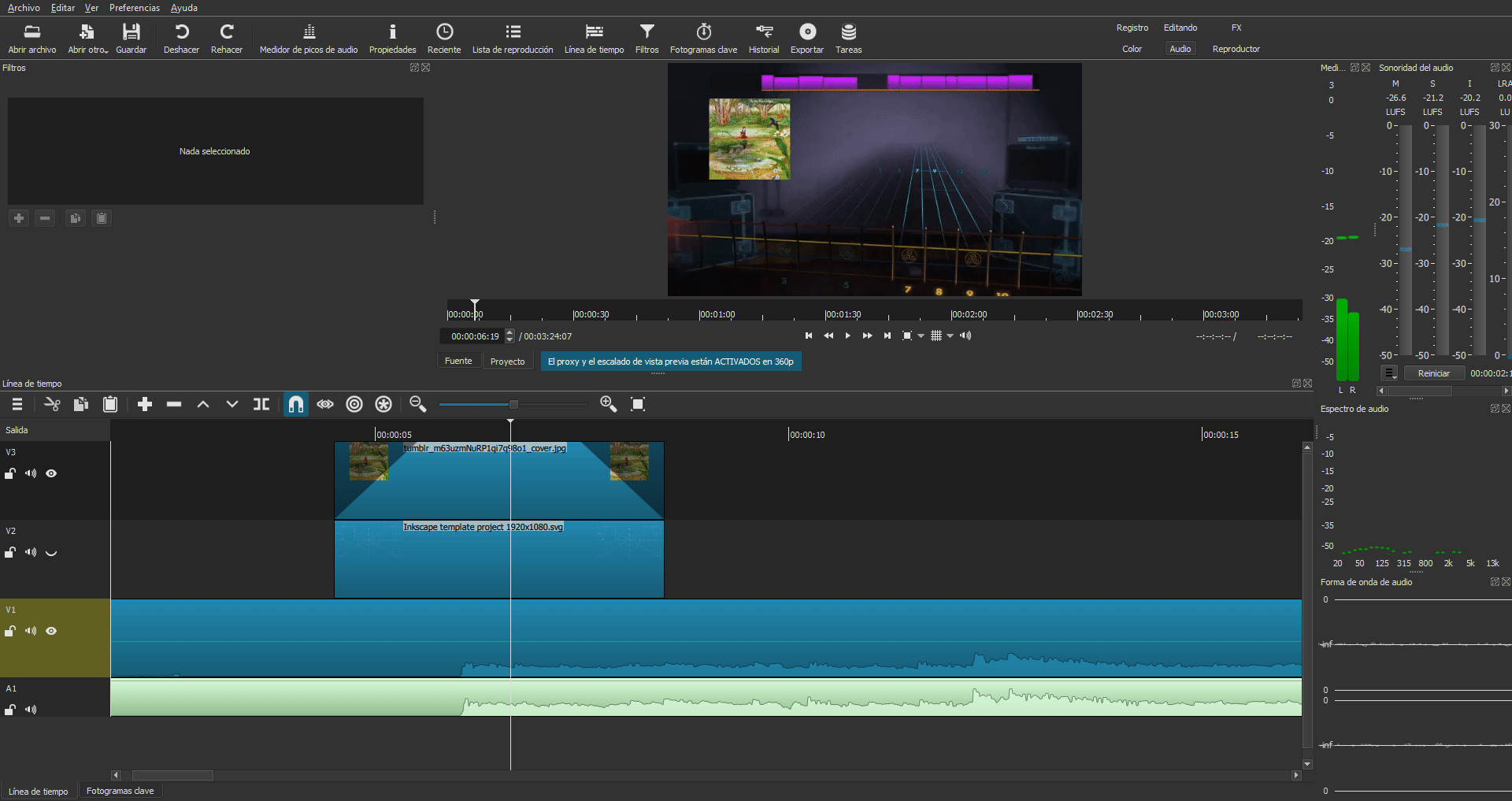This screenshot has height=801, width=1512.
Task: Hide track V1 with eye icon
Action: pyautogui.click(x=51, y=631)
